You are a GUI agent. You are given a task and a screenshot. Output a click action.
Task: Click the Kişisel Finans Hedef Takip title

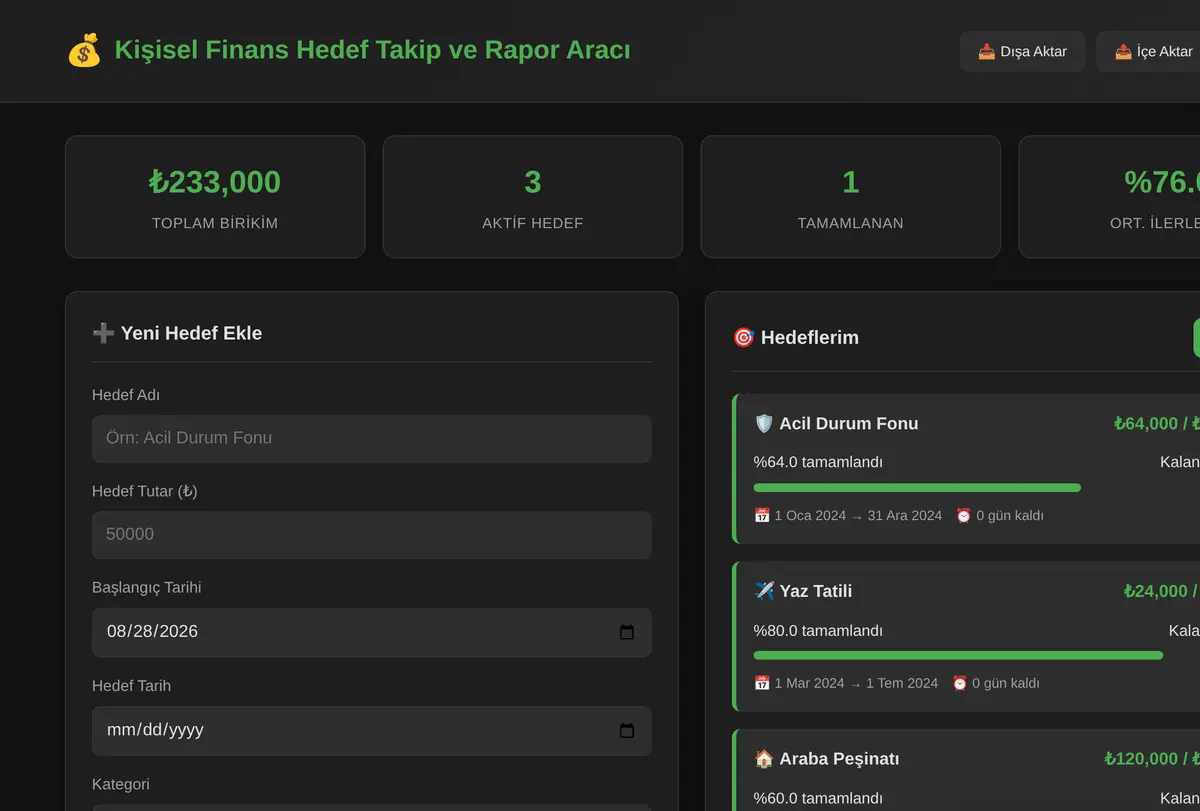(x=373, y=49)
